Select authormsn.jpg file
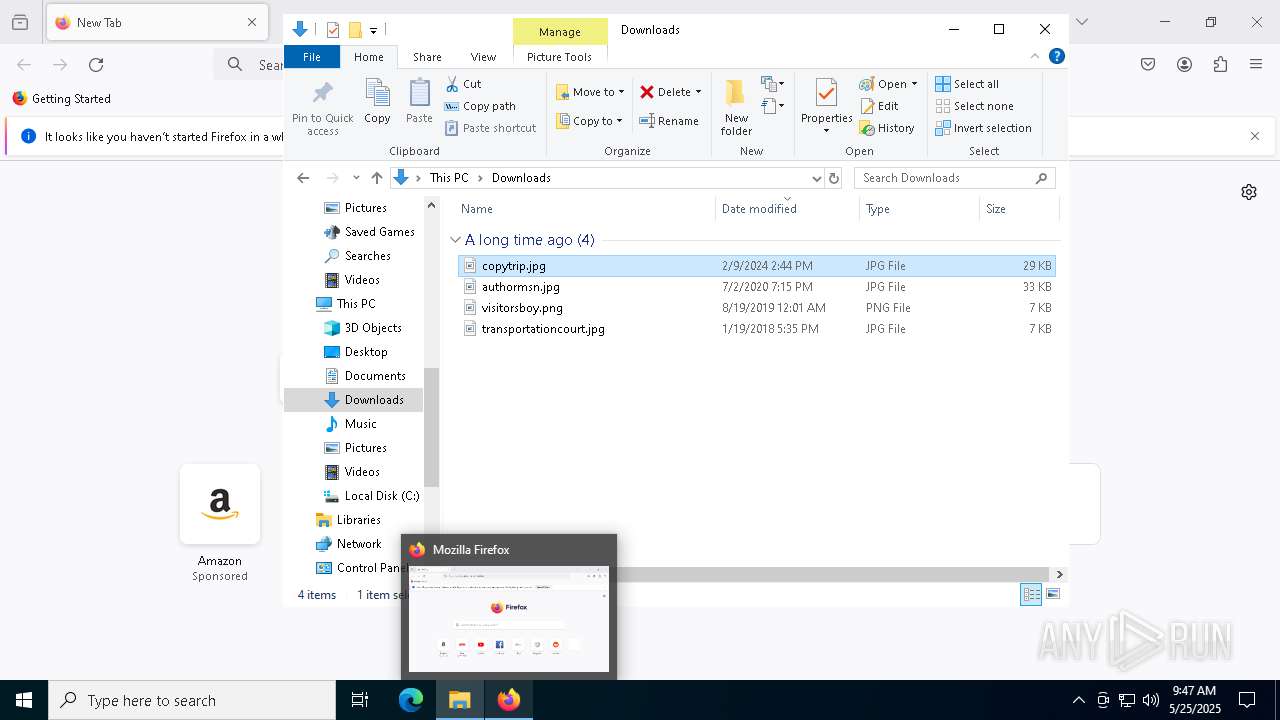The width and height of the screenshot is (1280, 720). pos(756,287)
